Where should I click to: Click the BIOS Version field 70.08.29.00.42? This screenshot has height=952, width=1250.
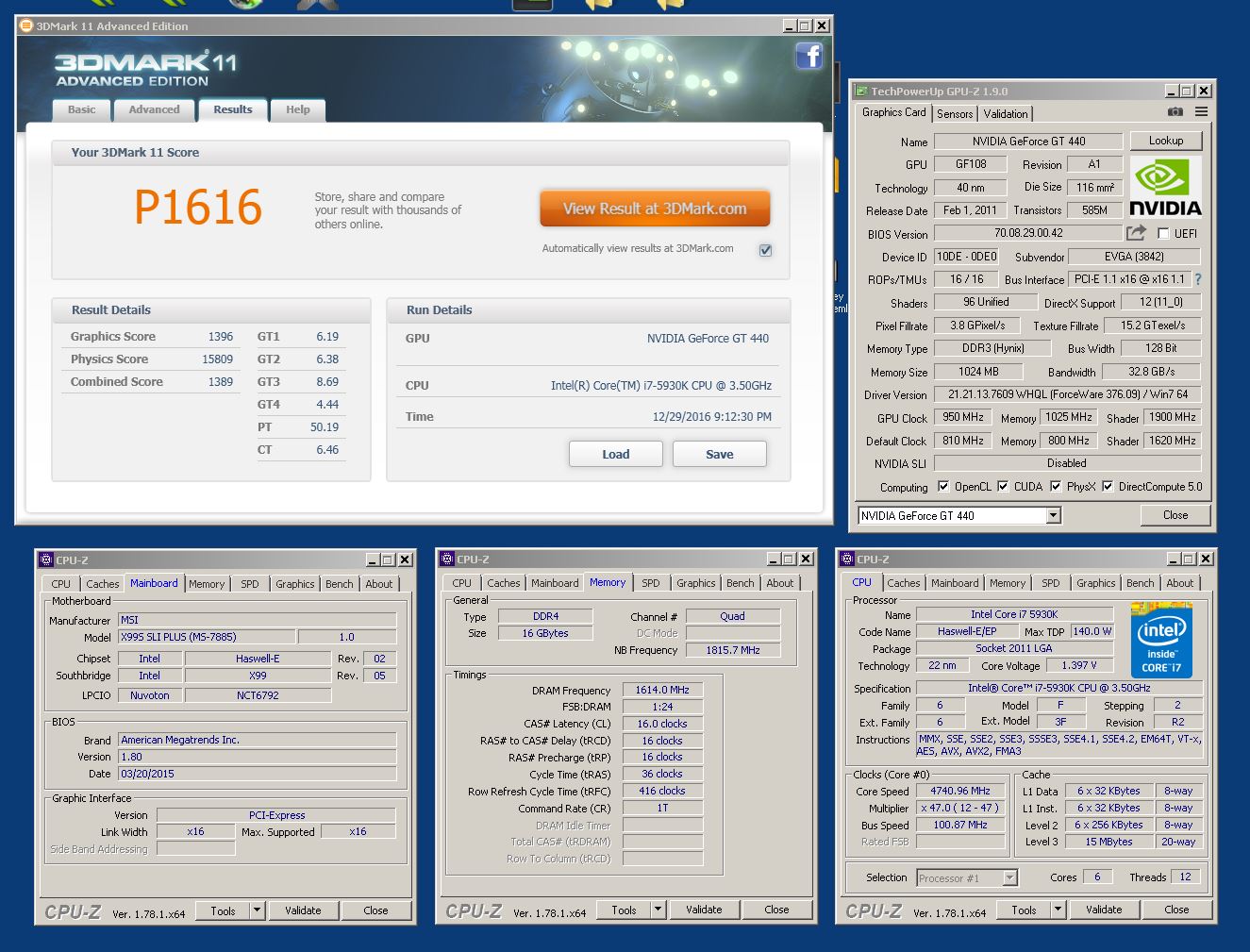[x=1028, y=233]
